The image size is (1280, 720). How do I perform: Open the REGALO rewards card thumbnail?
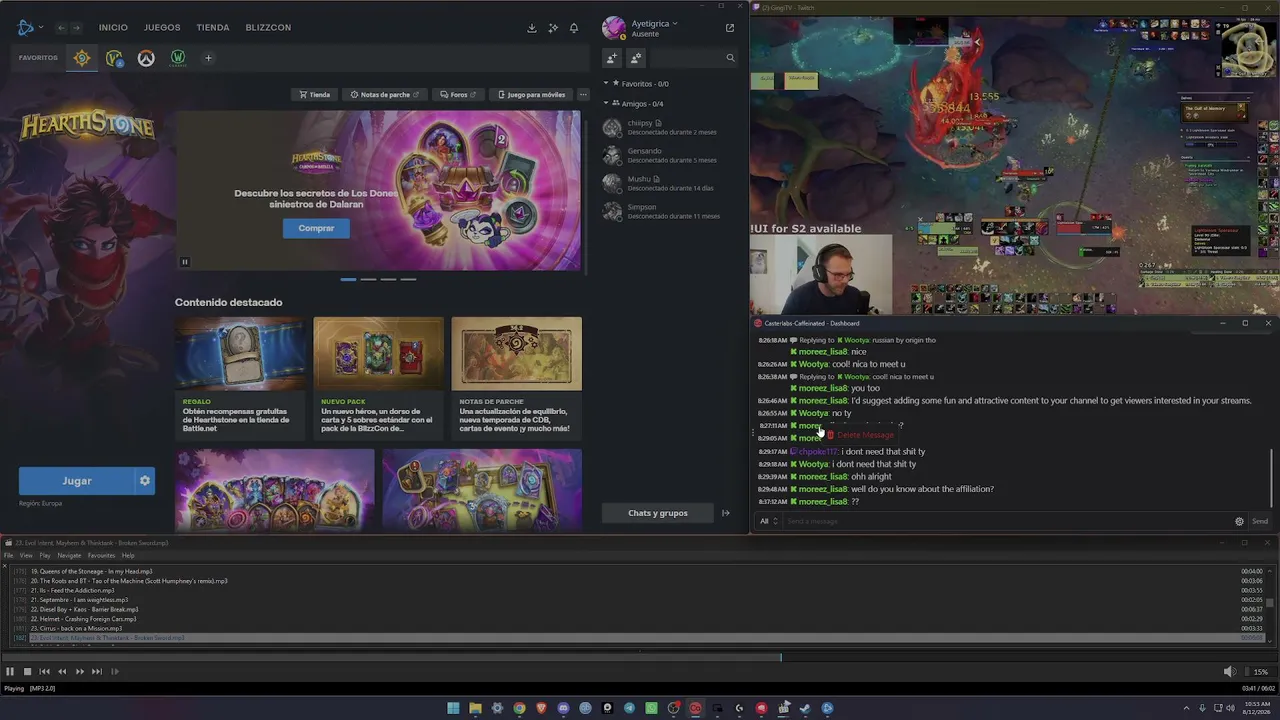coord(240,353)
